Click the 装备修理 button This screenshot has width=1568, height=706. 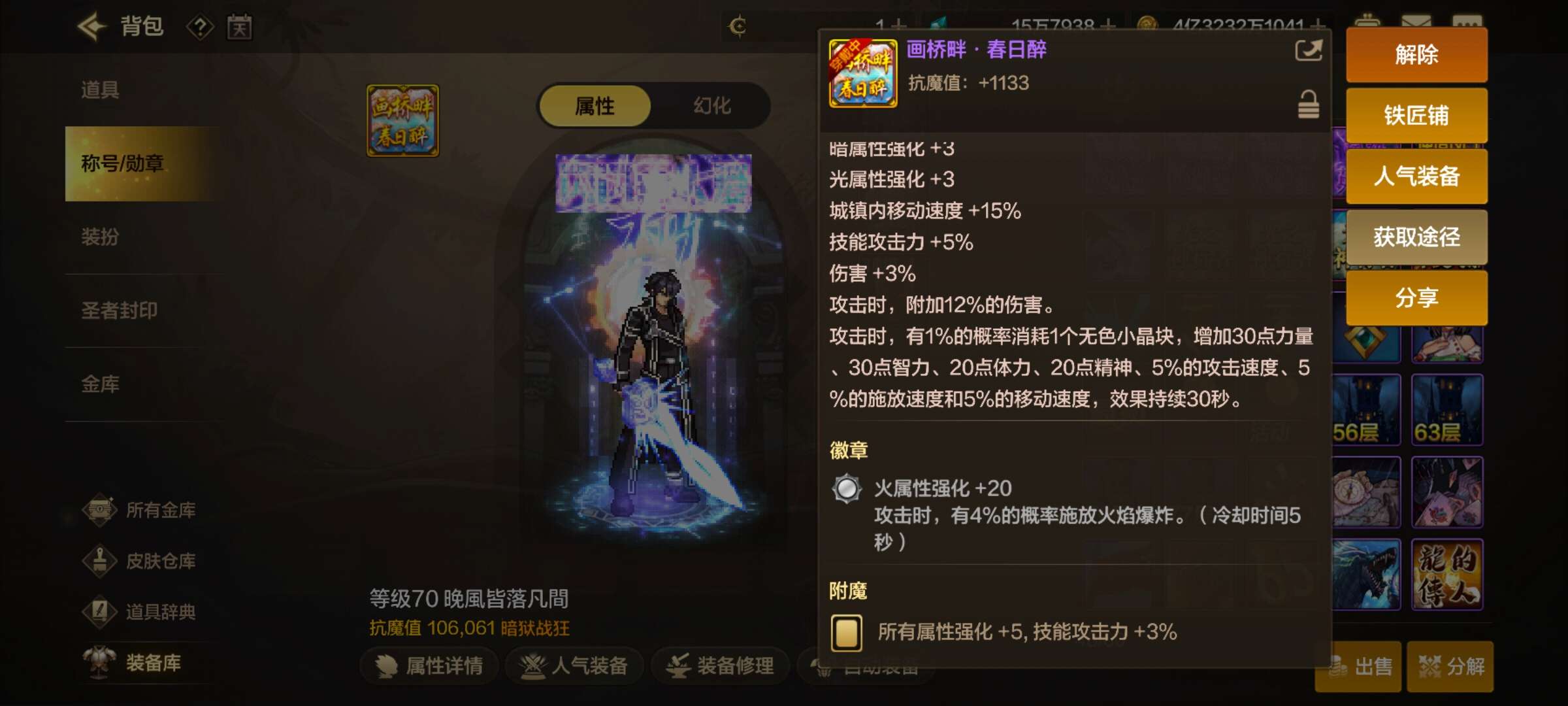(x=721, y=666)
